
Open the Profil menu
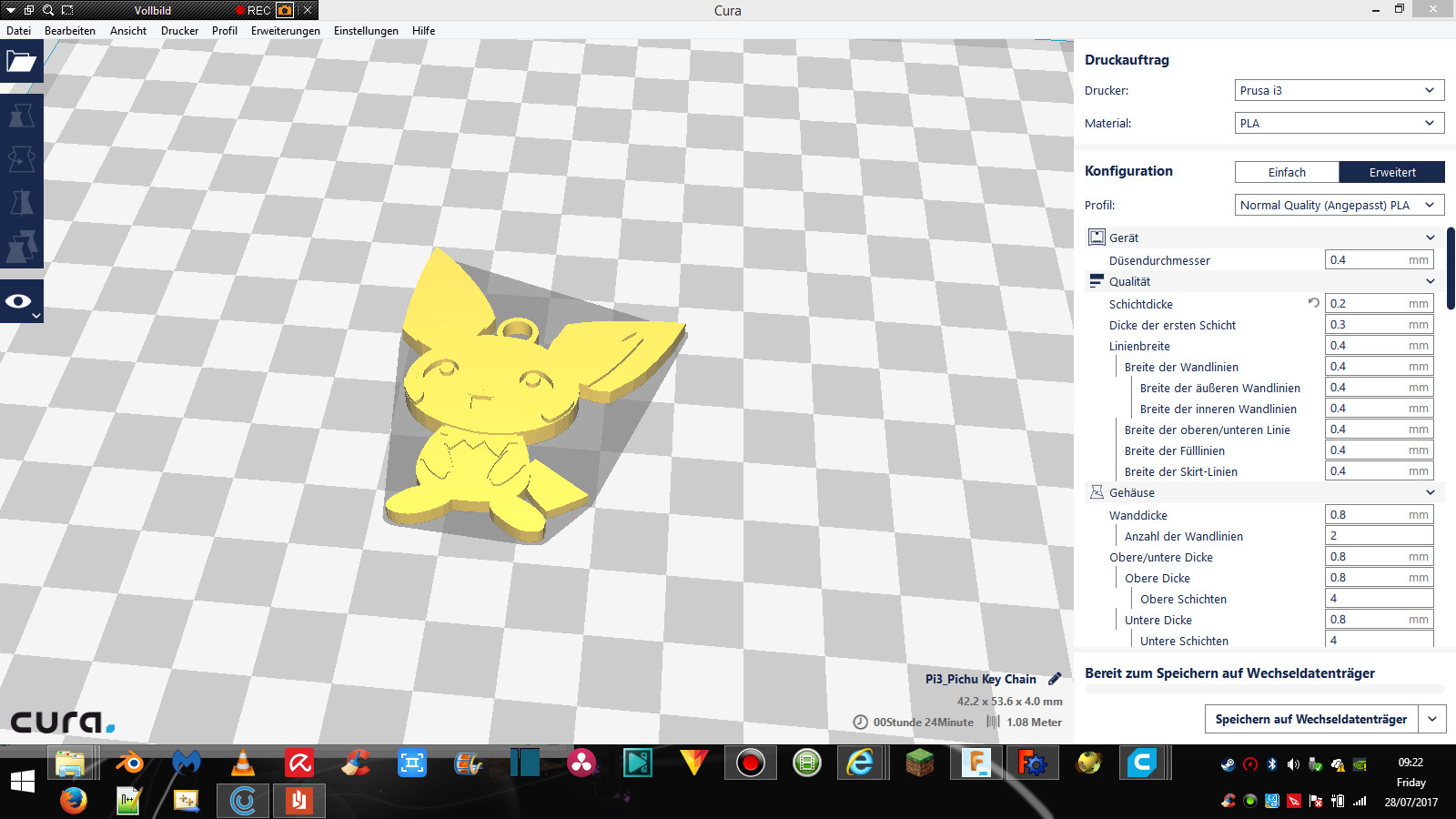pos(225,30)
